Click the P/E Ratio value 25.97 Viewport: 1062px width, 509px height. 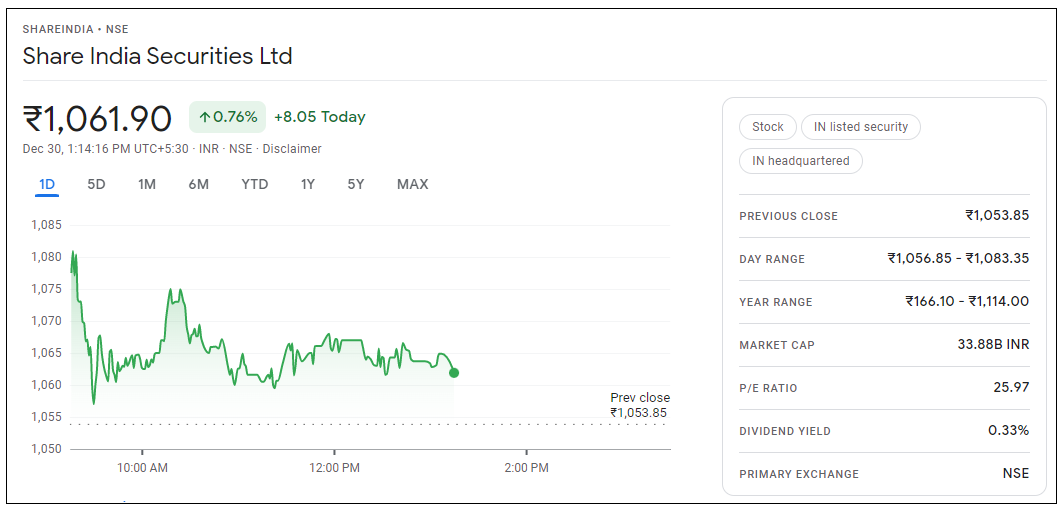click(1013, 388)
